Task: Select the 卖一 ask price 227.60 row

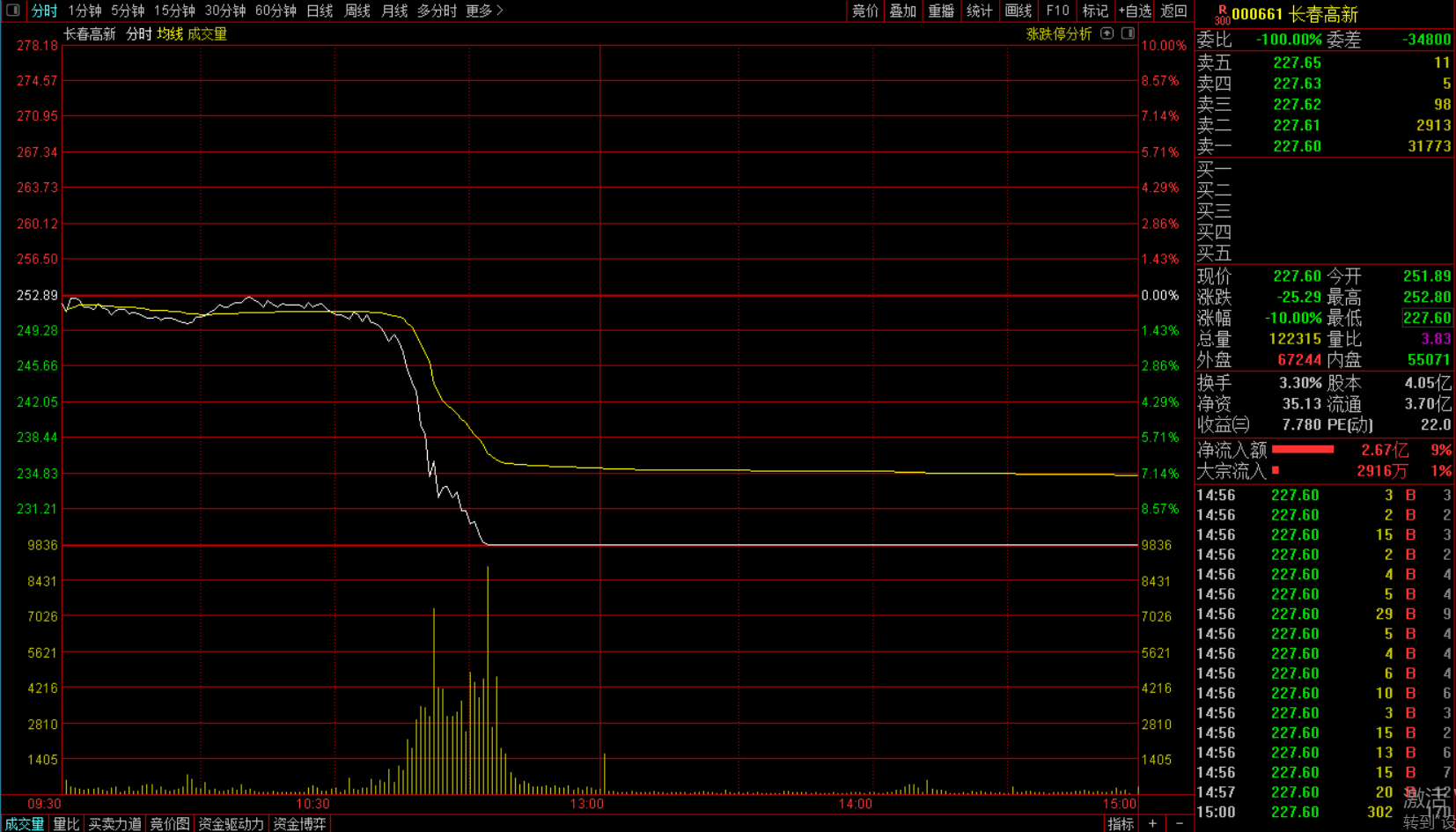Action: (x=1324, y=146)
